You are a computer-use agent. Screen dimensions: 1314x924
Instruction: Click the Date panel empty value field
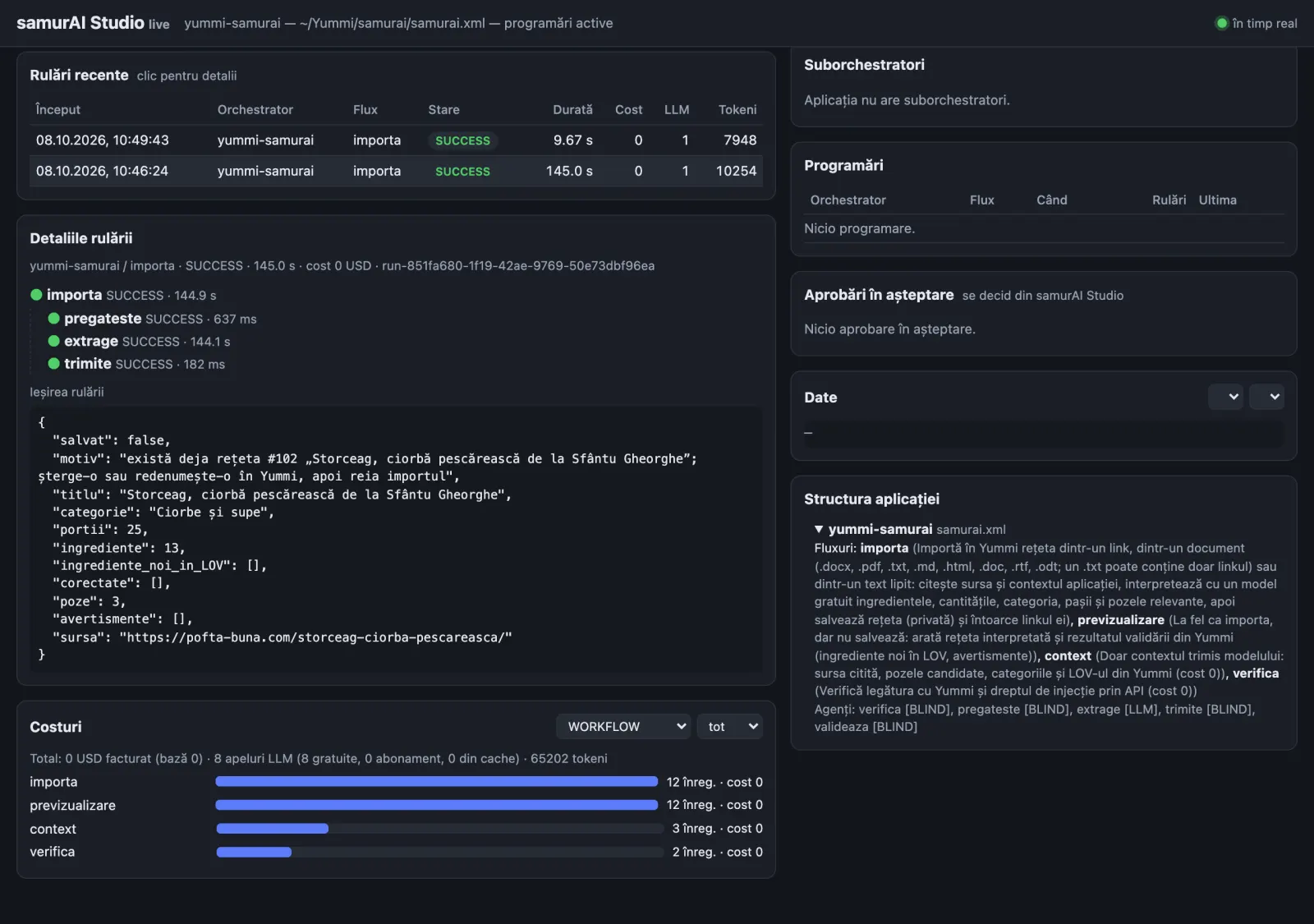point(1043,433)
